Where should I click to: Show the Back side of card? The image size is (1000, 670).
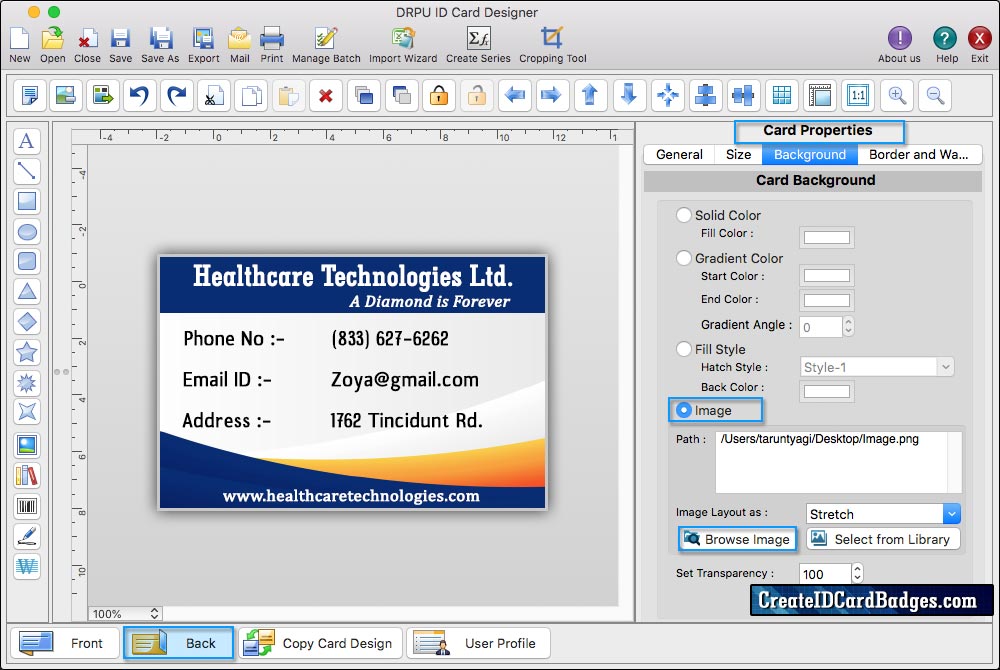click(178, 643)
